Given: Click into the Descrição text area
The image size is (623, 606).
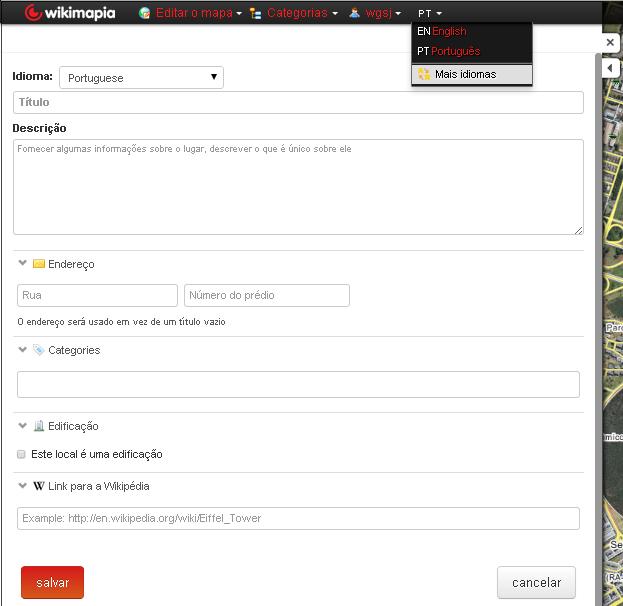Looking at the screenshot, I should pyautogui.click(x=298, y=187).
